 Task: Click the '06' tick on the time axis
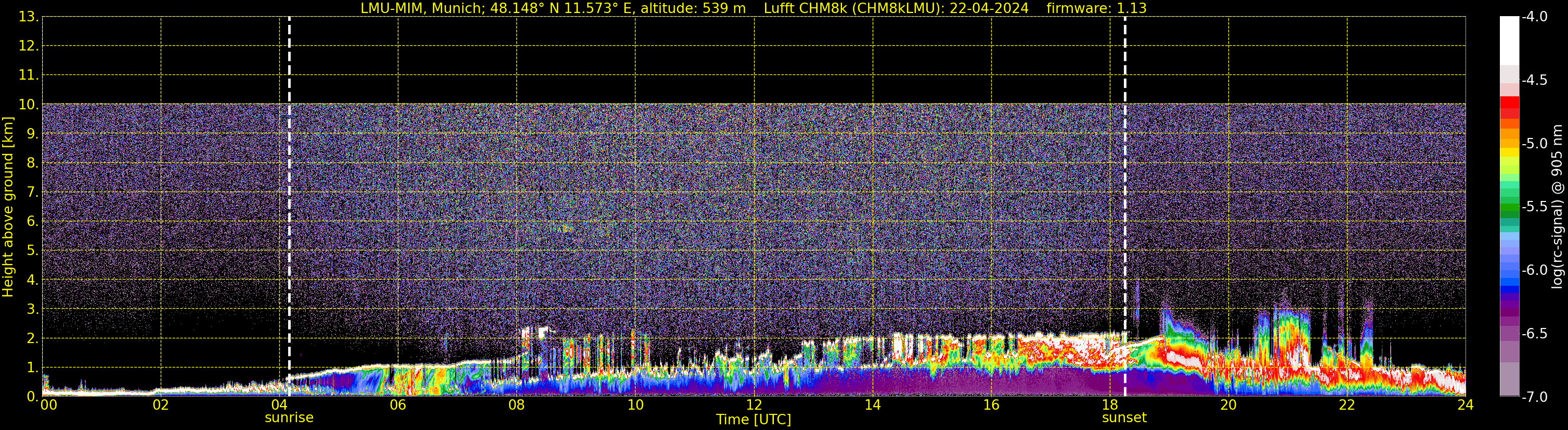tap(398, 405)
